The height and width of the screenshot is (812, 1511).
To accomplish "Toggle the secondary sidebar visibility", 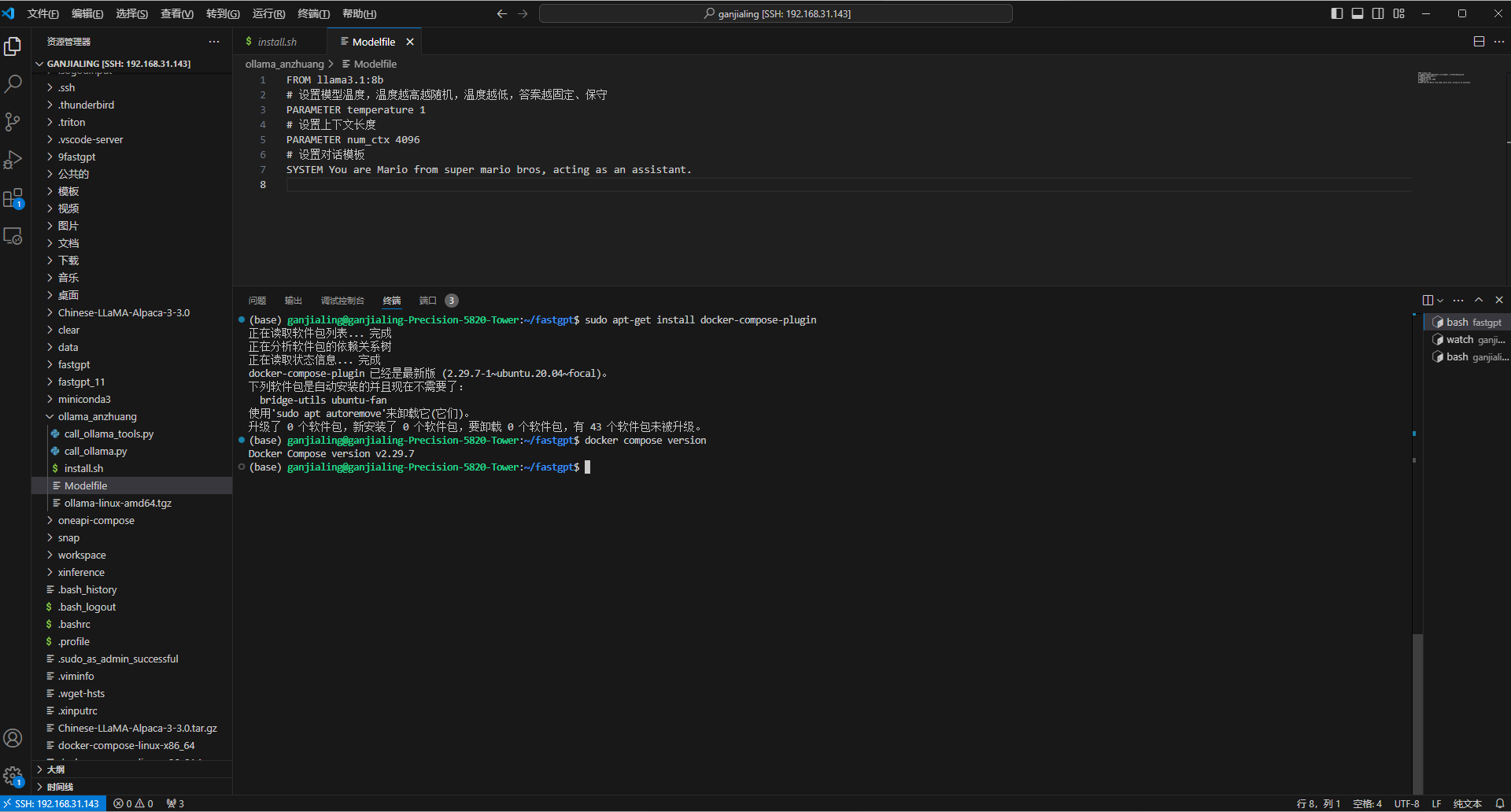I will (x=1378, y=13).
